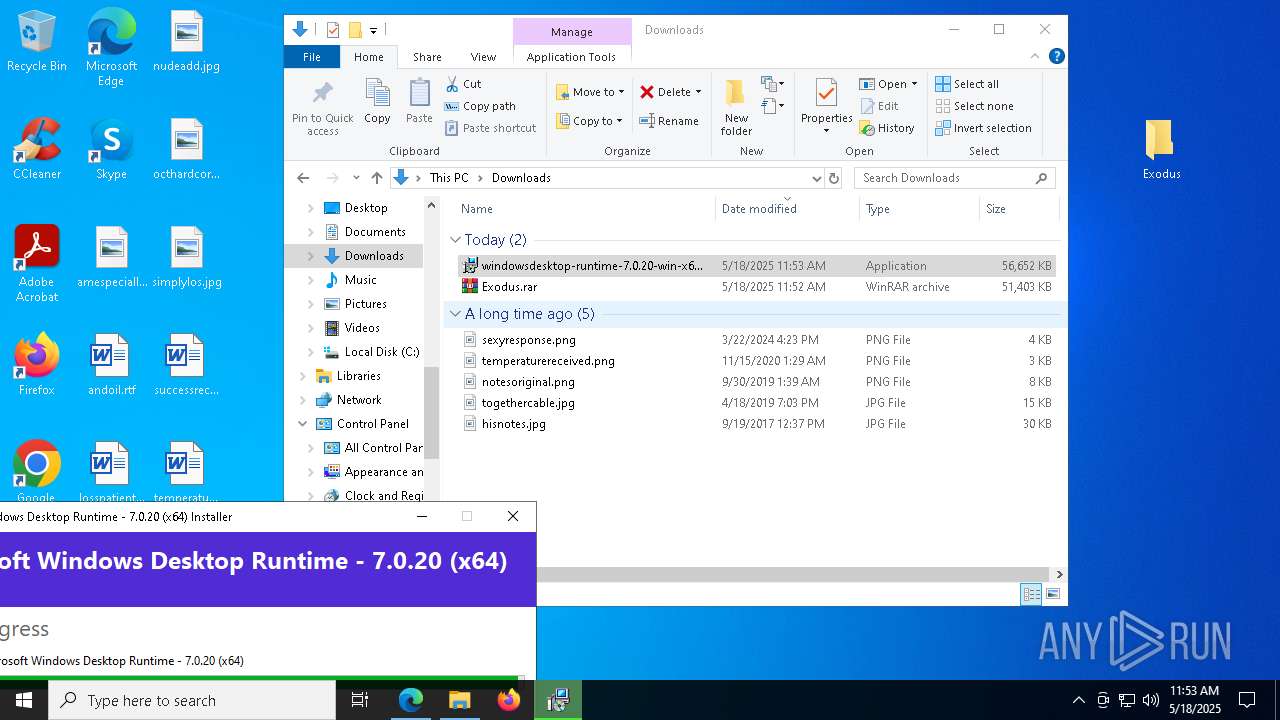Expand Open button dropdown arrow
This screenshot has width=1280, height=720.
coord(914,84)
